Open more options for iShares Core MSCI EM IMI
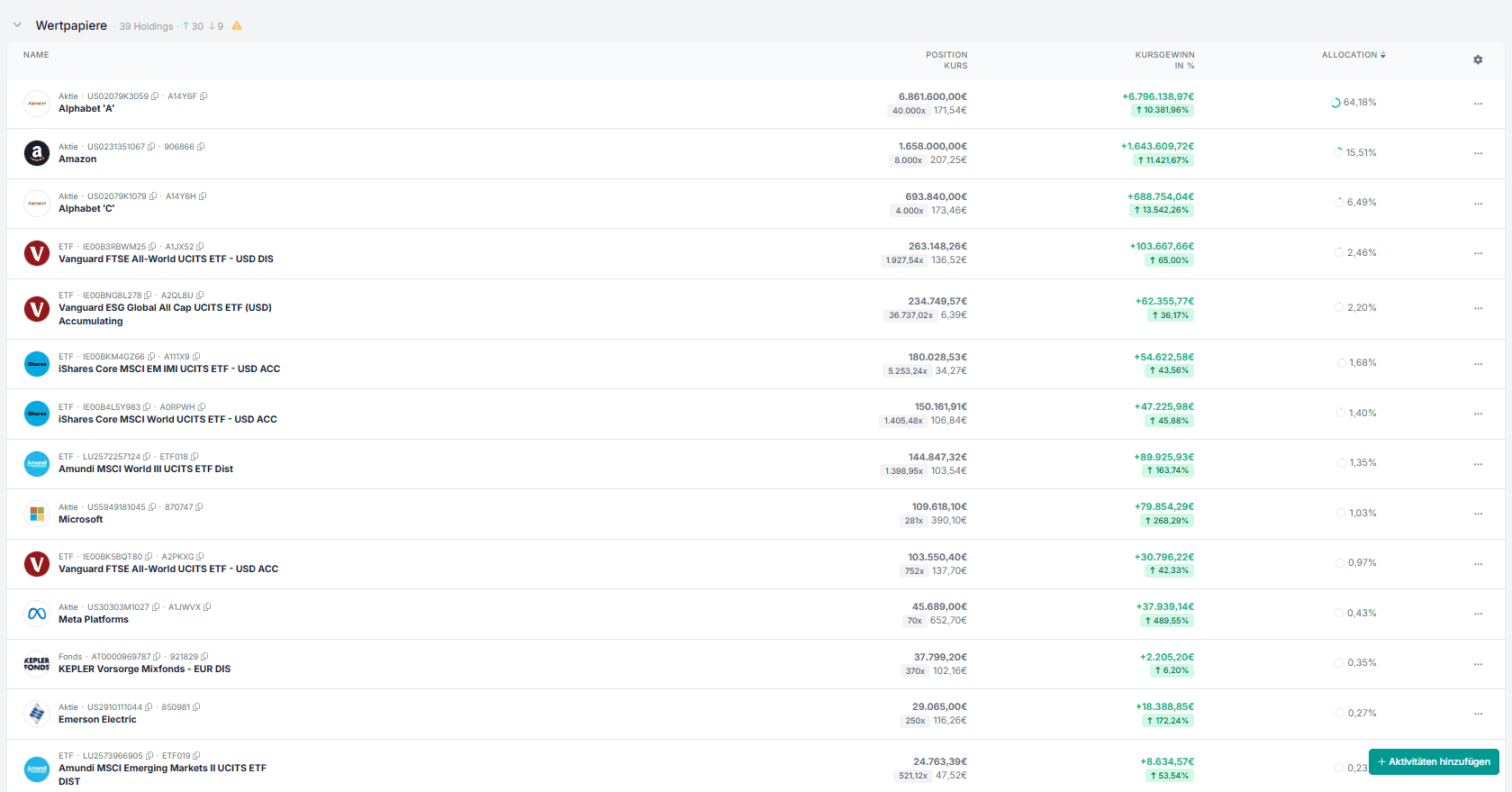The width and height of the screenshot is (1512, 792). coord(1478,364)
